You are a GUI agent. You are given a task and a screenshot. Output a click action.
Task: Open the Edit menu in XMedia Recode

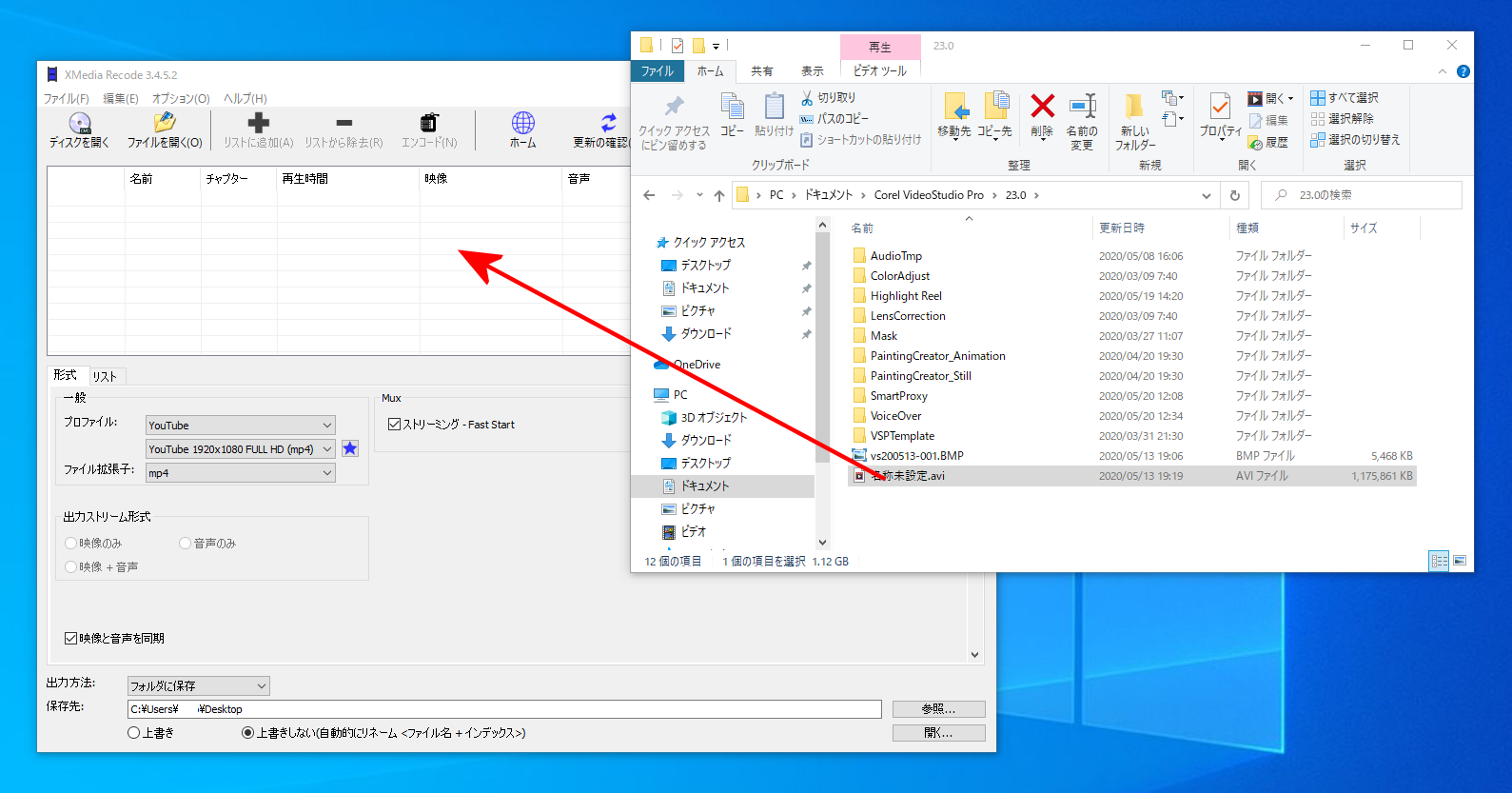(121, 99)
